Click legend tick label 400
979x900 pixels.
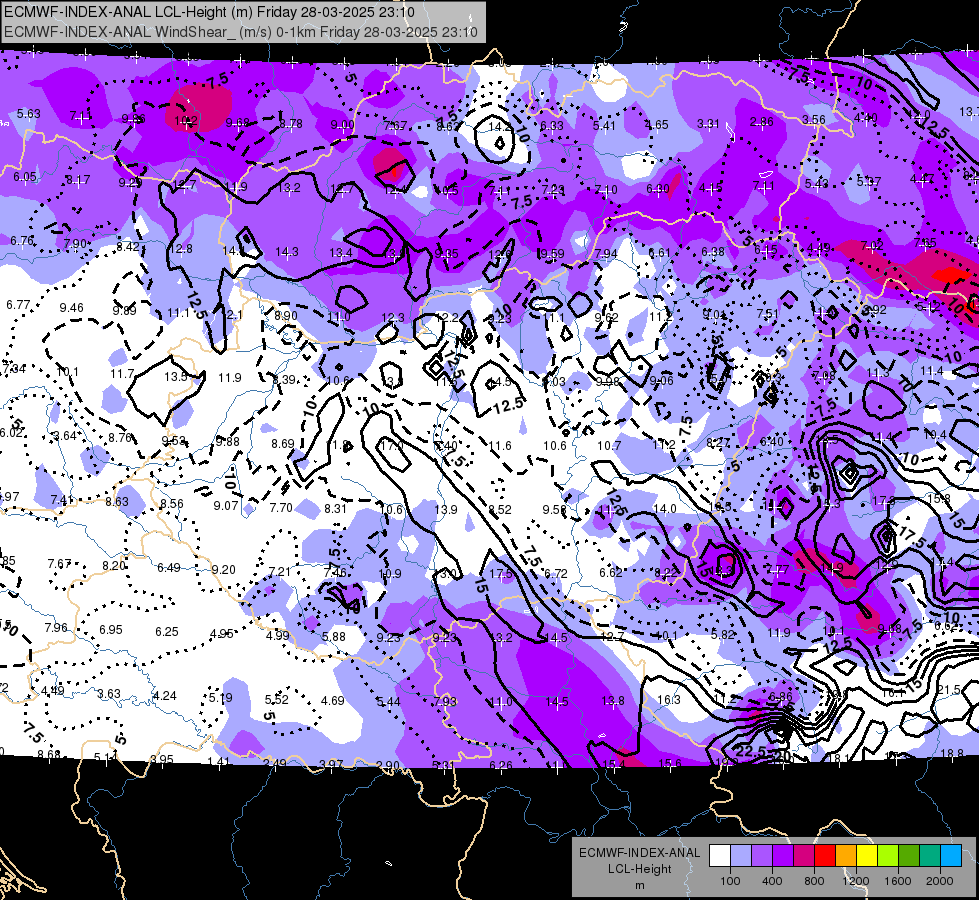pos(772,881)
